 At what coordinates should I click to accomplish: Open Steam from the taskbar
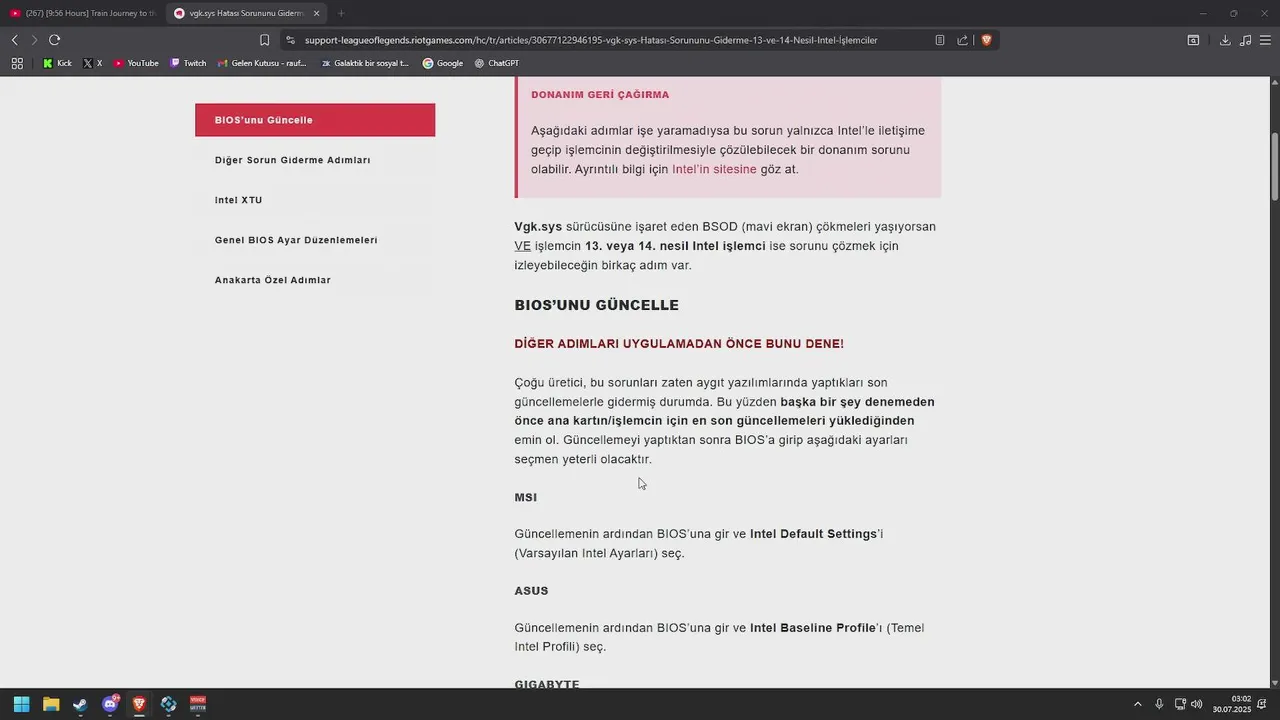[80, 704]
